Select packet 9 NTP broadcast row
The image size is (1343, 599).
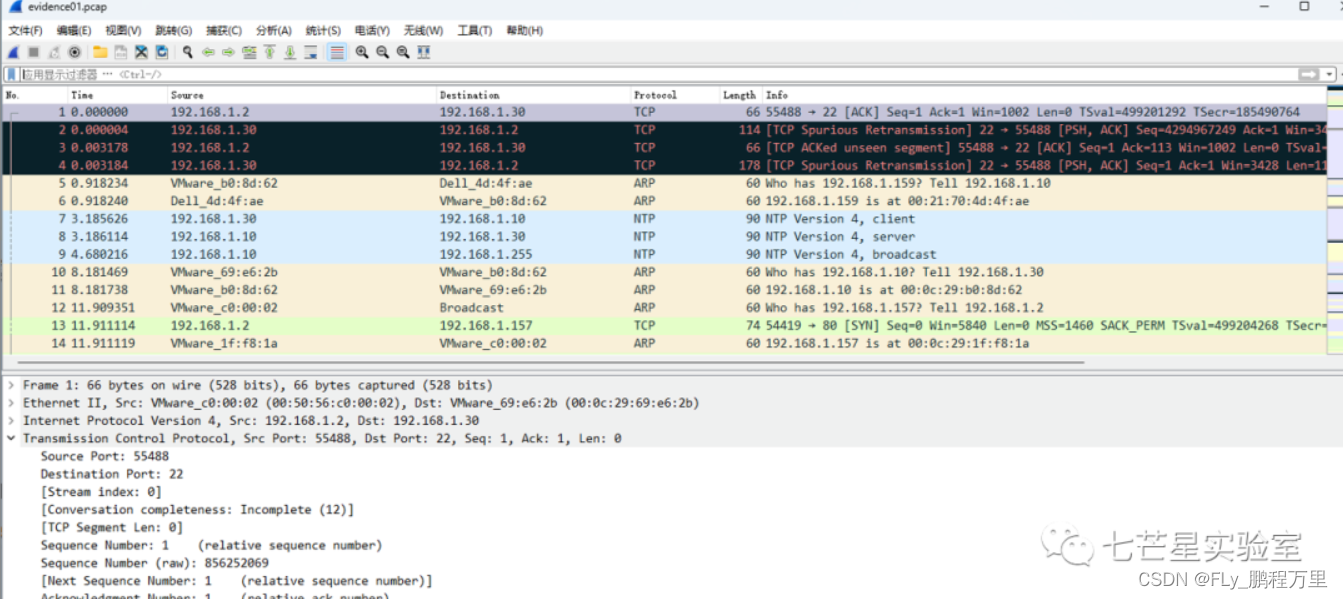click(665, 255)
